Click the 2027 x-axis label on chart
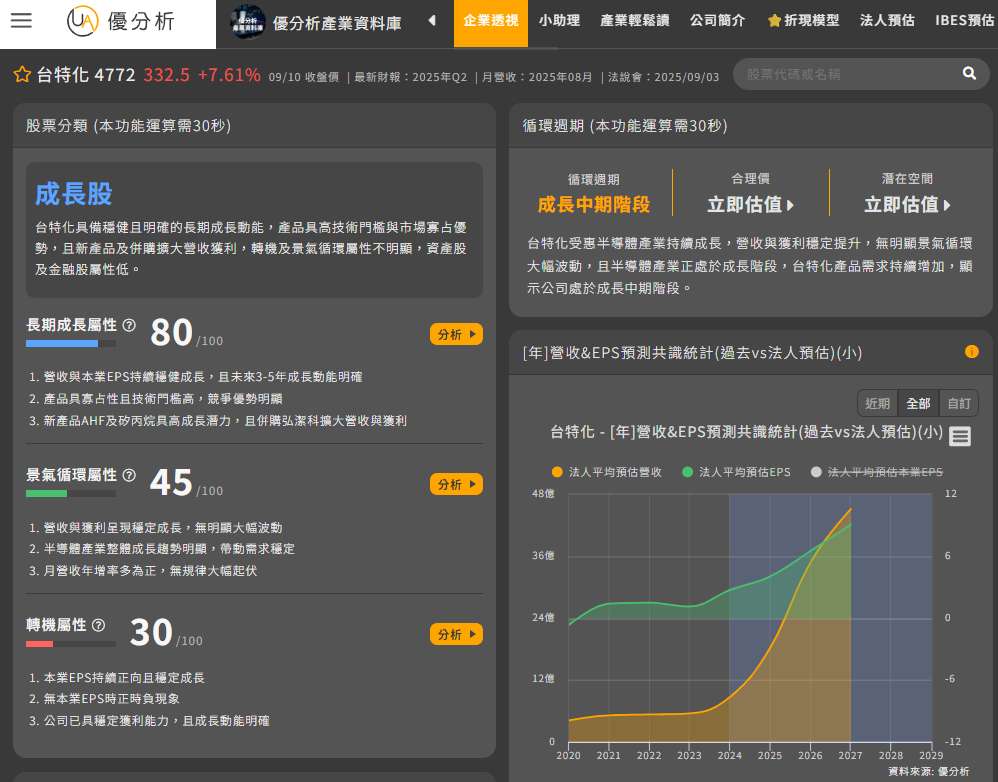Viewport: 998px width, 782px height. pyautogui.click(x=850, y=755)
